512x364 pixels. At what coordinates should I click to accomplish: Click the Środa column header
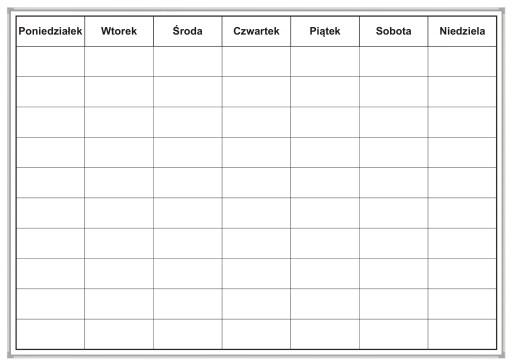(188, 31)
